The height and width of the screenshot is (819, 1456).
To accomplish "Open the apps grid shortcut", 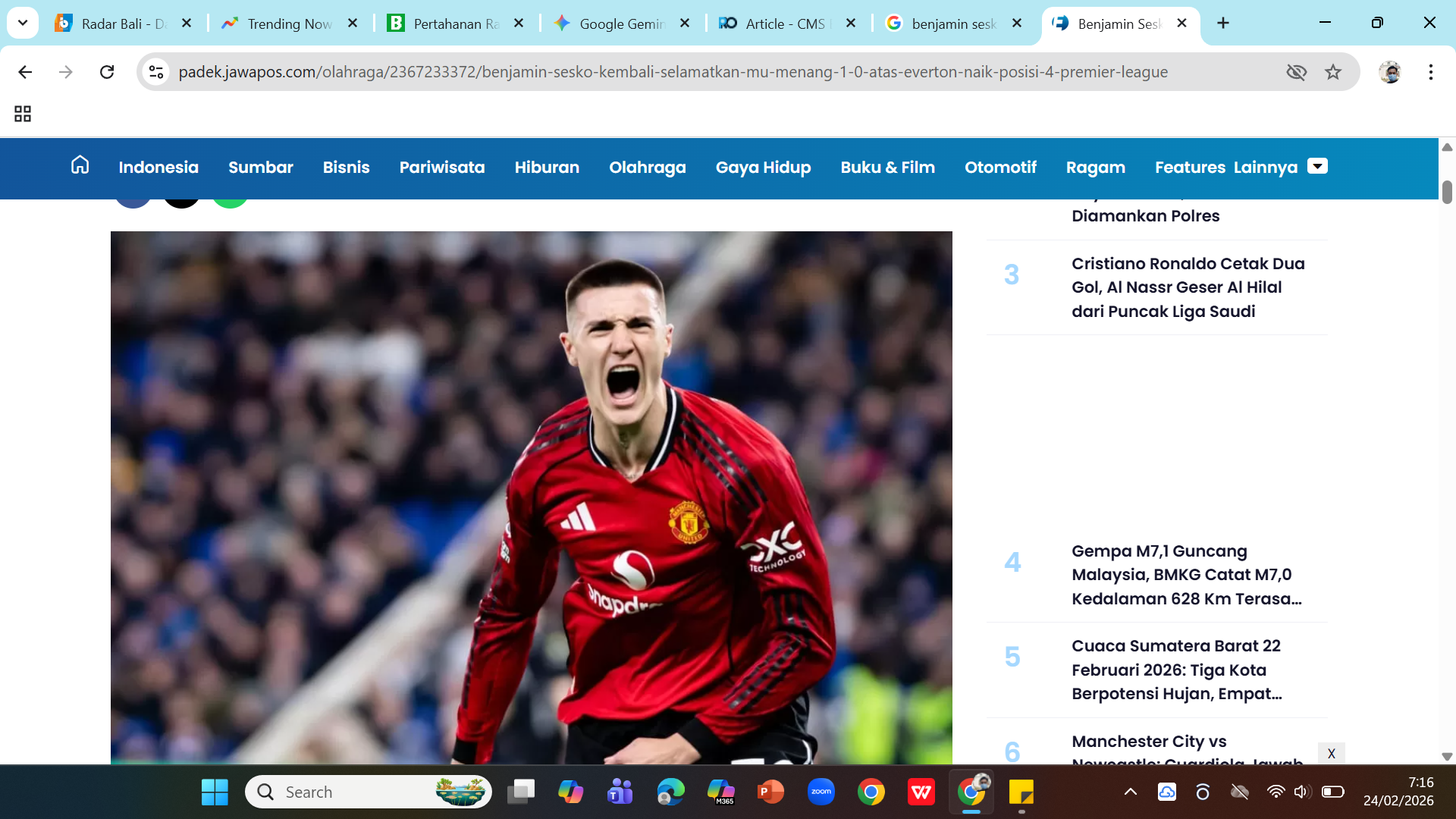I will tap(23, 114).
